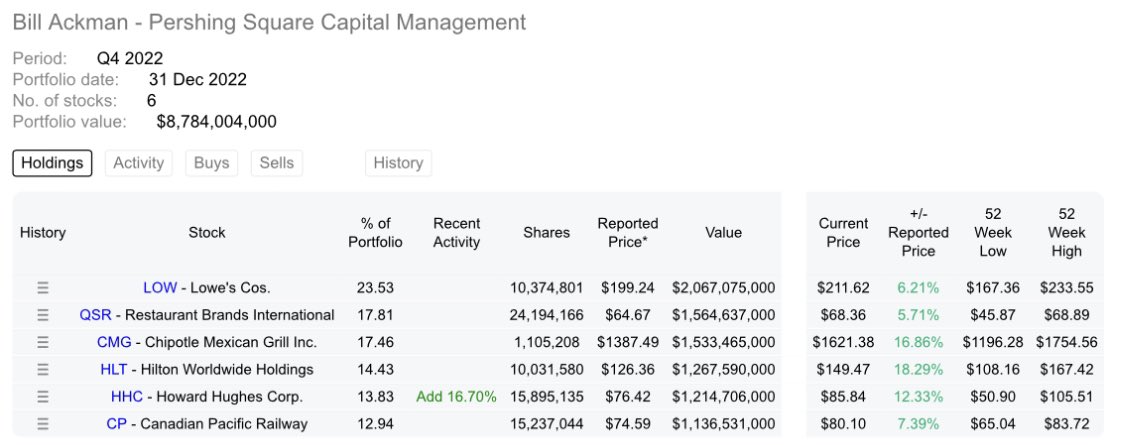Open history icon for Howard Hughes Corp. row
The image size is (1121, 445).
[x=43, y=397]
